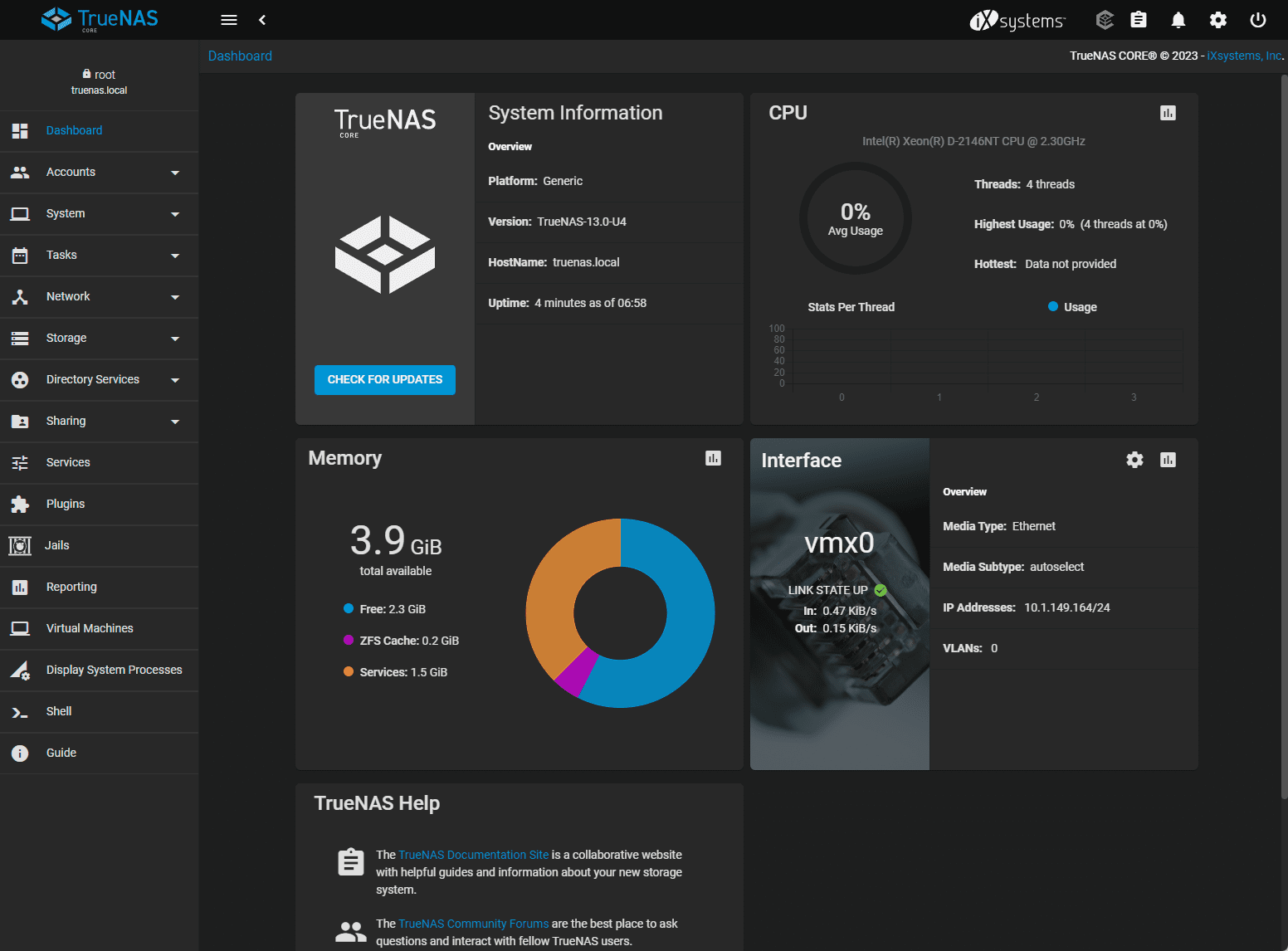1288x951 pixels.
Task: Open the Dashboard breadcrumb link
Action: pos(240,56)
